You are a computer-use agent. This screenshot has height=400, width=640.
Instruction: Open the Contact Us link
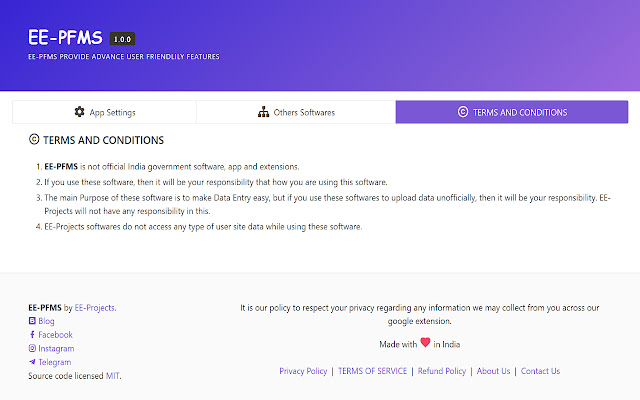tap(540, 371)
